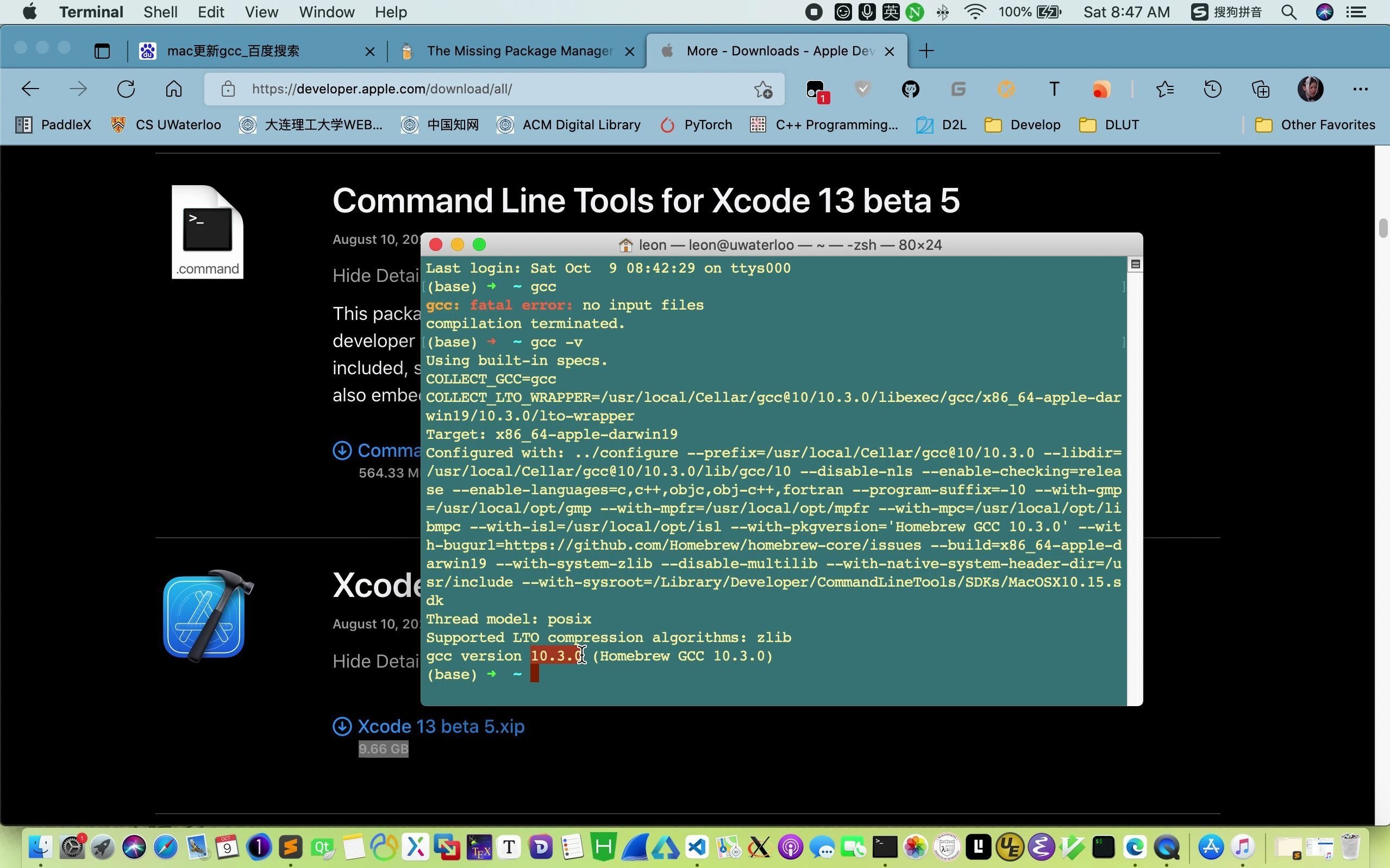Click the Terminal window title bar proxy home icon
Image resolution: width=1390 pixels, height=868 pixels.
[625, 245]
